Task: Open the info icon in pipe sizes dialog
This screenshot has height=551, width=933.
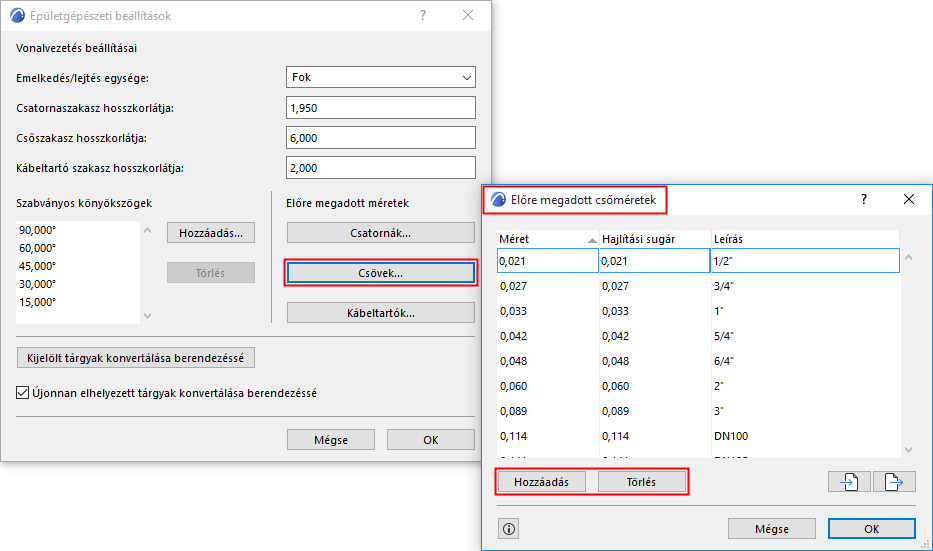Action: pos(509,528)
